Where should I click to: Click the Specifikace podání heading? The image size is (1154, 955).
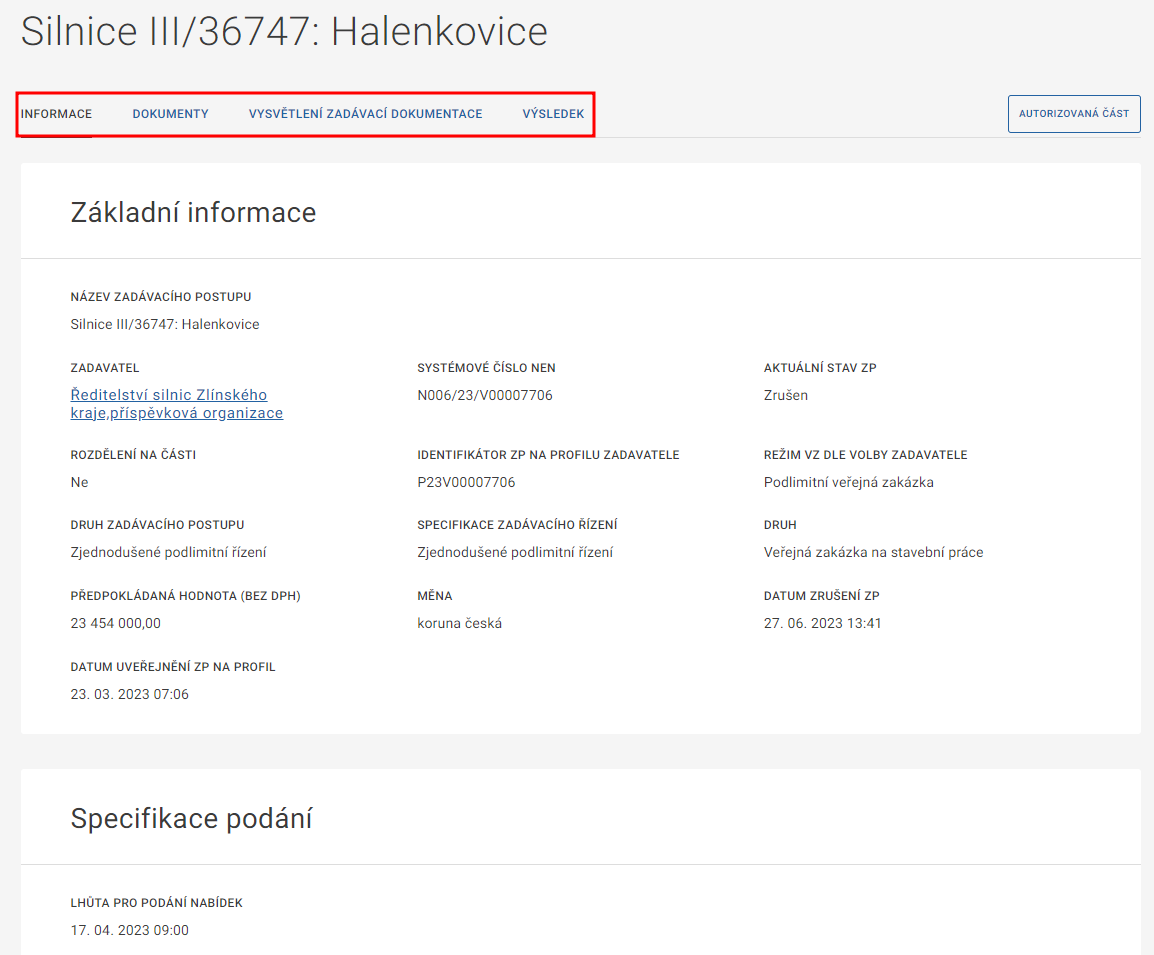191,819
